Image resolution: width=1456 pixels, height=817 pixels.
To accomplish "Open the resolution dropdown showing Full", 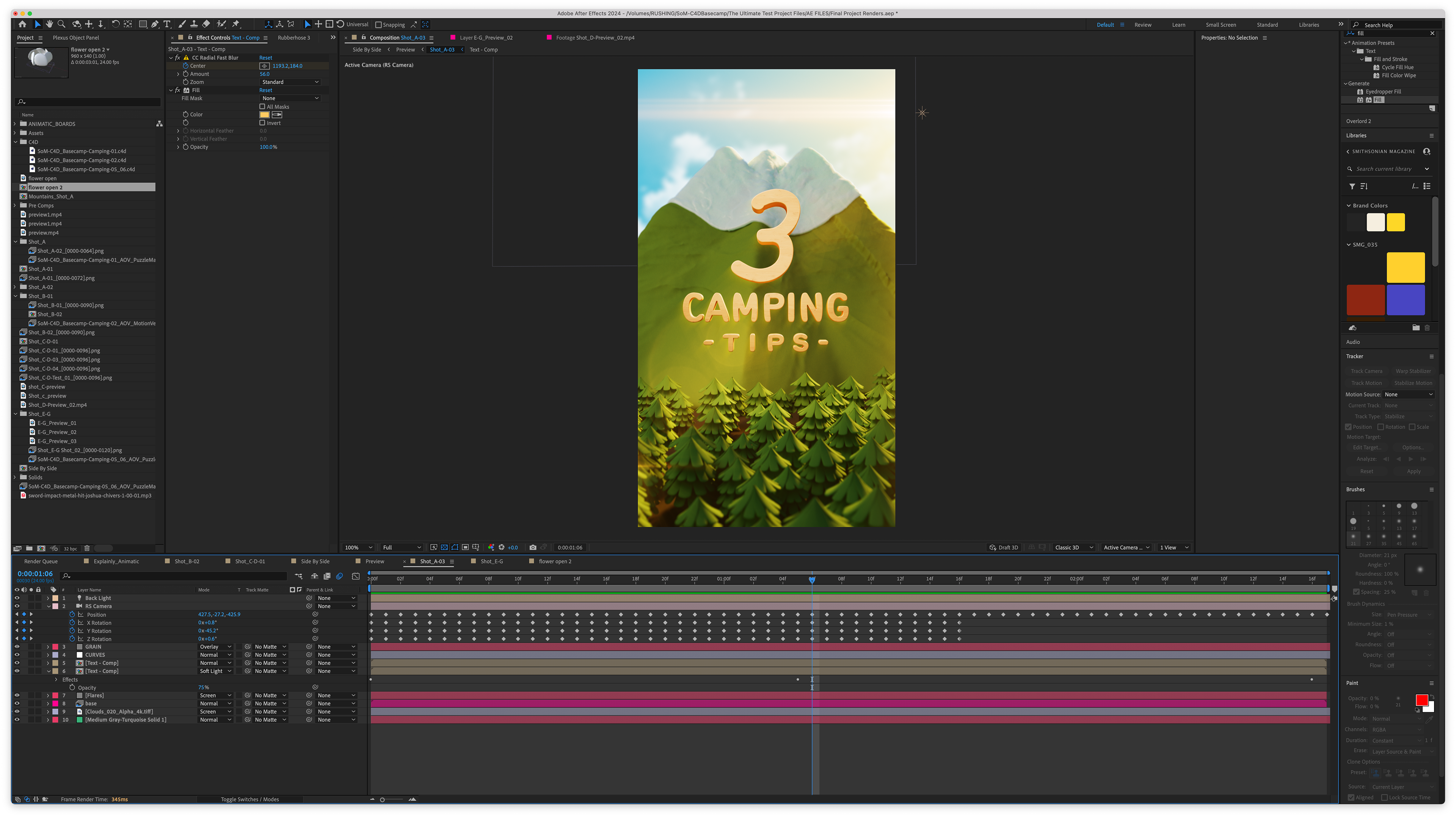I will 402,547.
